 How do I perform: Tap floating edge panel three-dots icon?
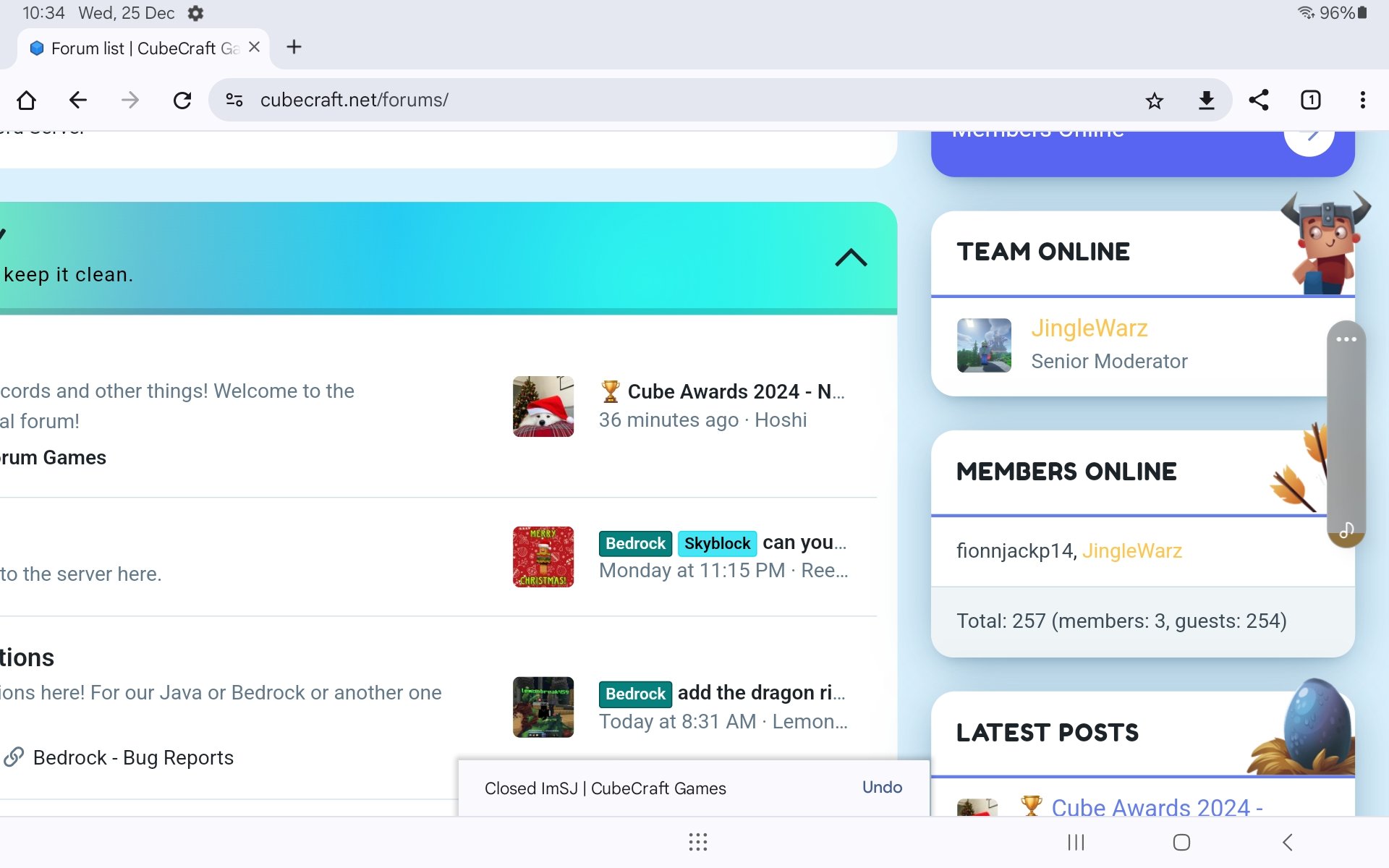(x=1346, y=339)
